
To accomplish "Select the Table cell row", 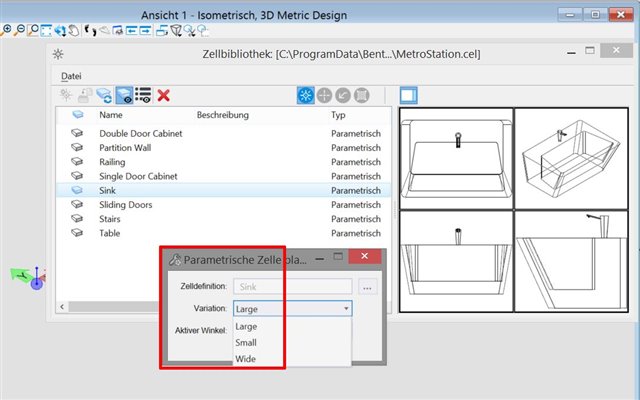I will (224, 233).
